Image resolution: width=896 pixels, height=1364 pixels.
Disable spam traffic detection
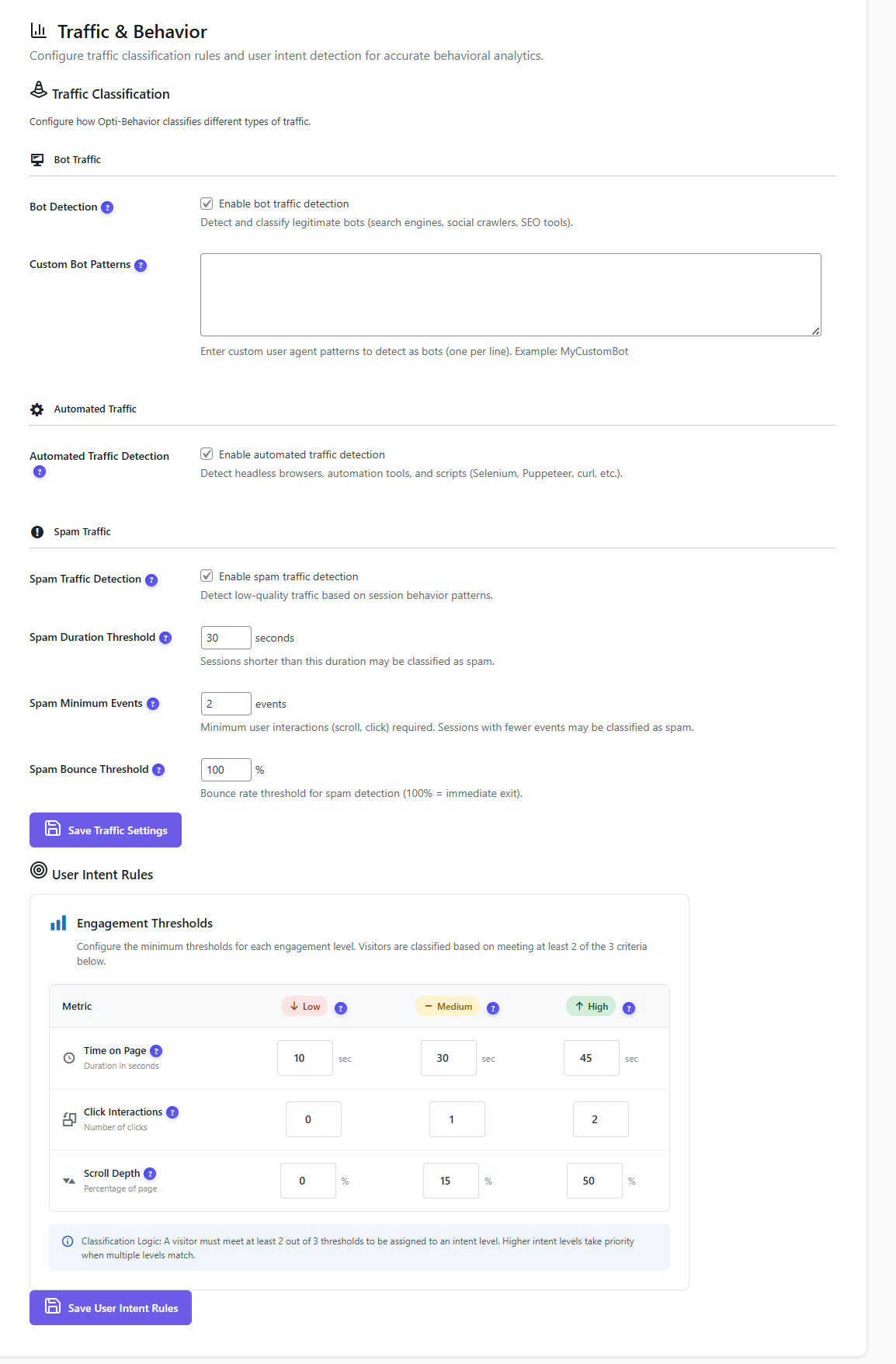(207, 576)
